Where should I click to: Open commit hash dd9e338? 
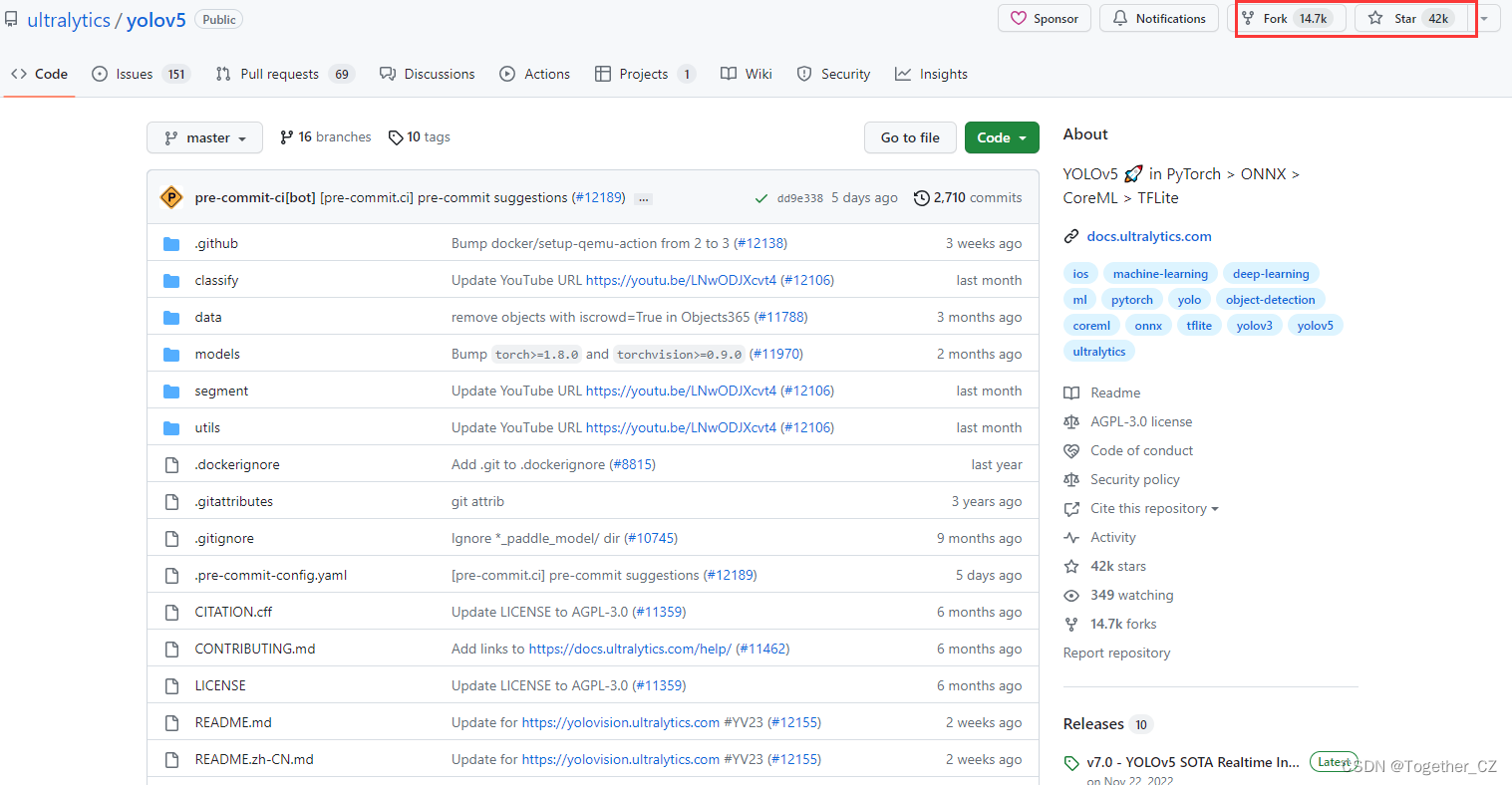tap(800, 198)
